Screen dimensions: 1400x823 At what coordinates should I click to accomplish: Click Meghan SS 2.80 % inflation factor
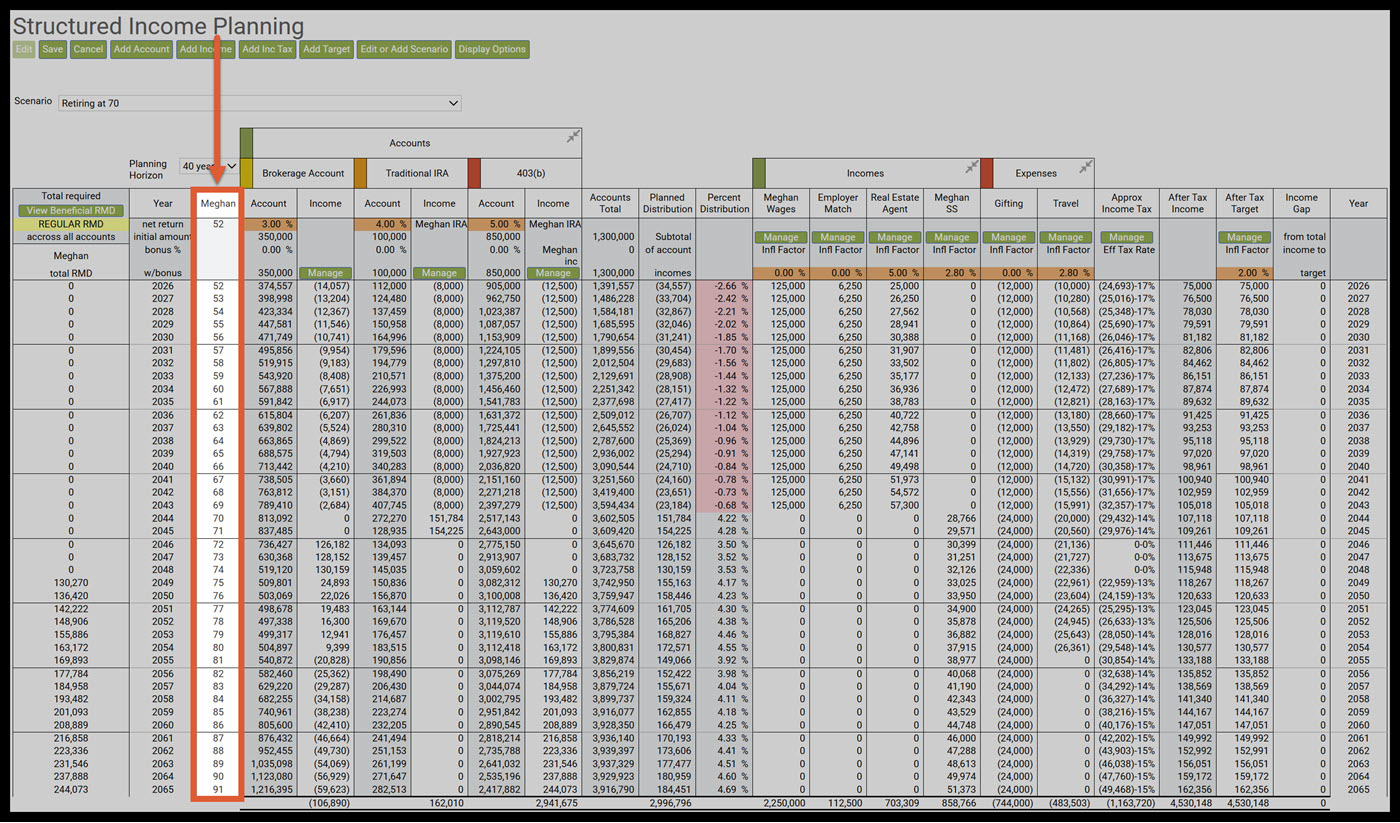[x=952, y=273]
